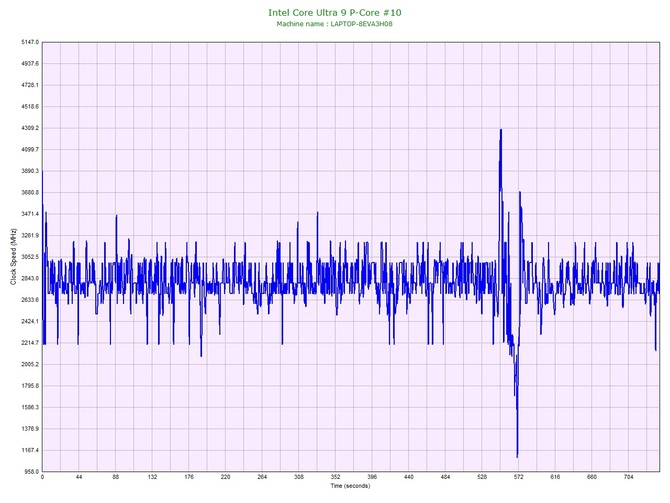
Task: Click the 132 x-axis time label
Action: (153, 477)
